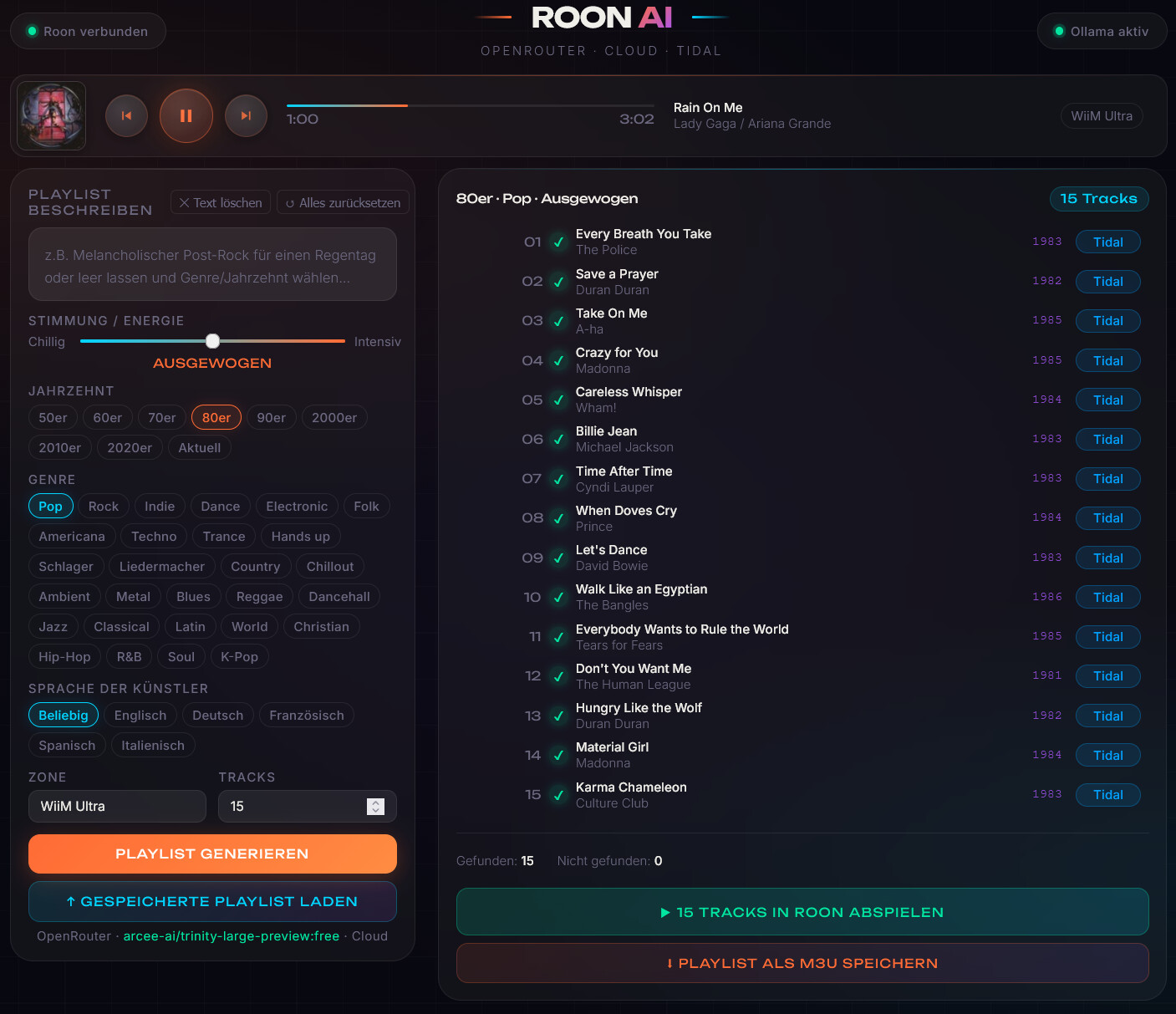Click the checkmark for Every Breath You Take
Screen dimensions: 1176x1014
(558, 242)
